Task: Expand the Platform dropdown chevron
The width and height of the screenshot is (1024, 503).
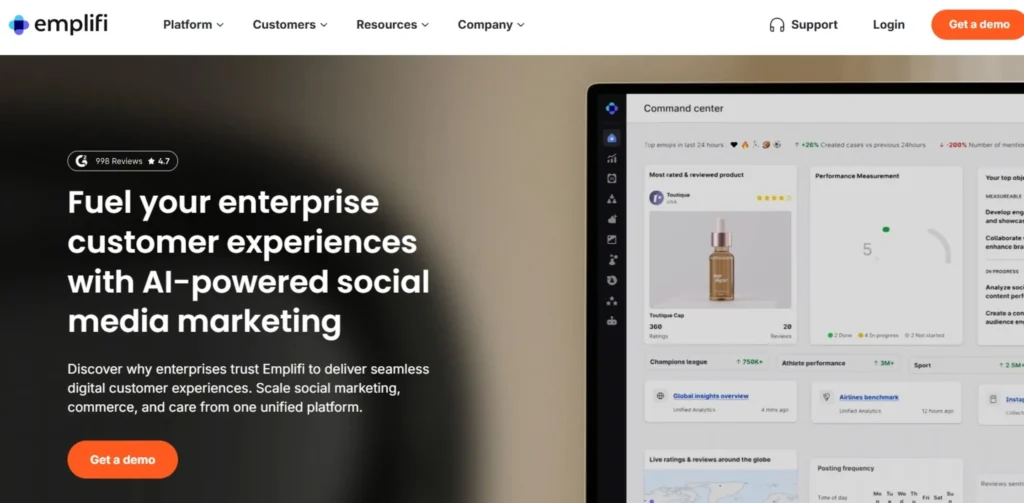Action: (220, 25)
